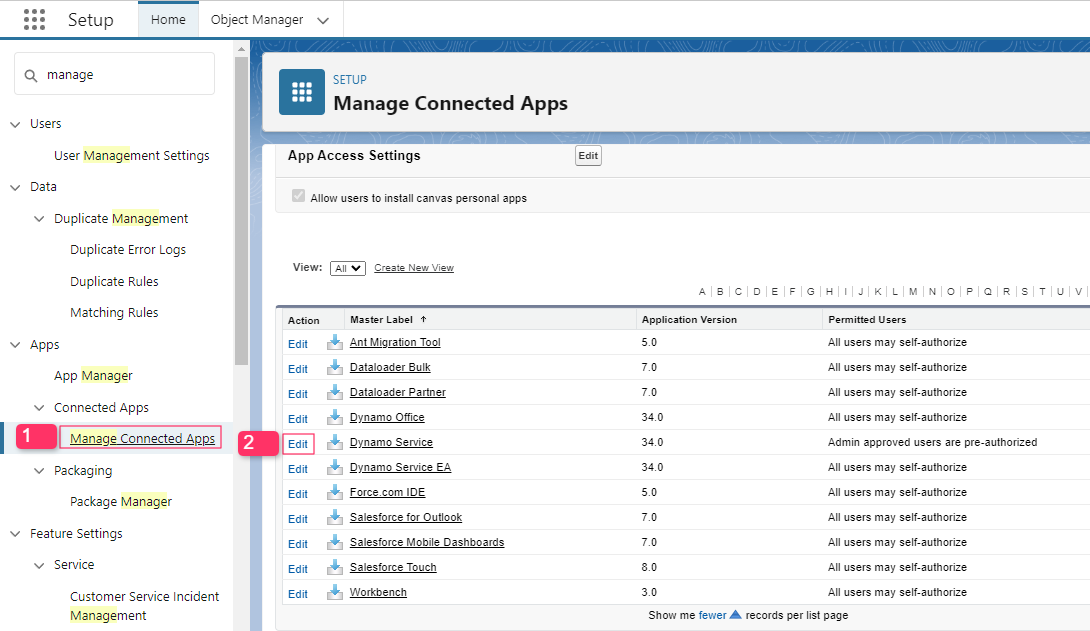Collapse the Users section in sidebar
This screenshot has height=631, width=1090.
pos(15,124)
